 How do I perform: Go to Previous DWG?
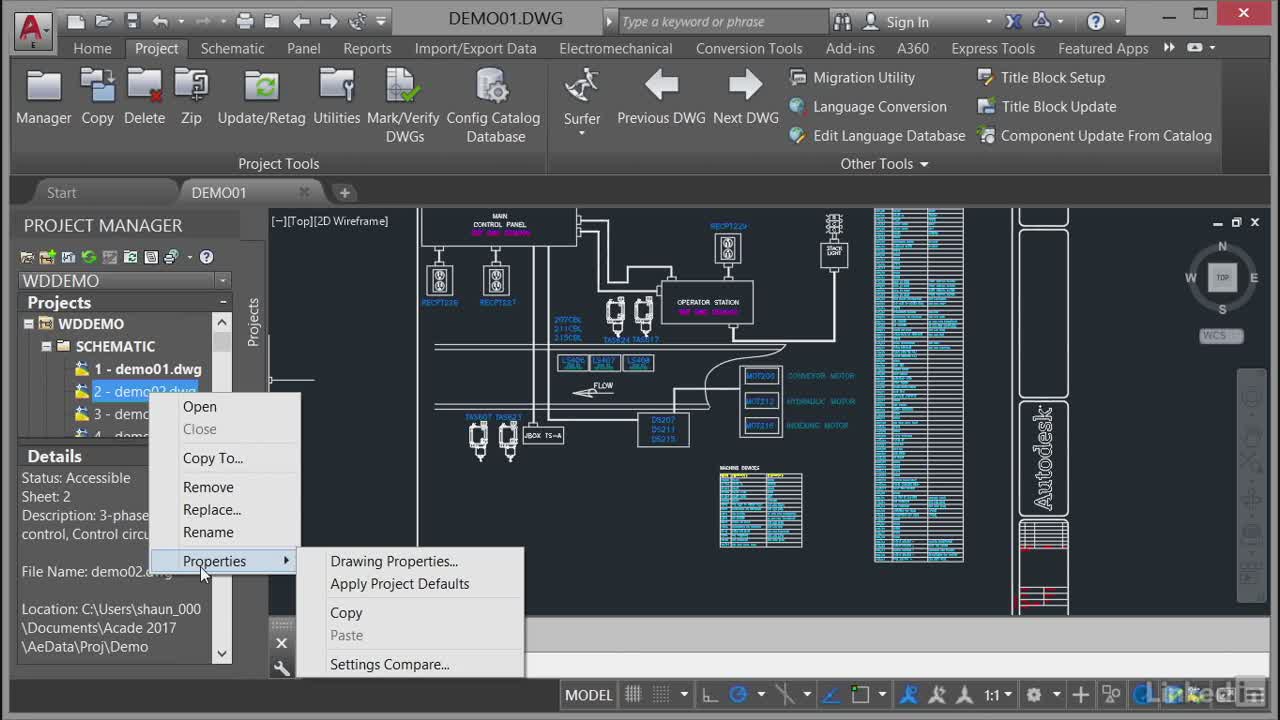(661, 97)
